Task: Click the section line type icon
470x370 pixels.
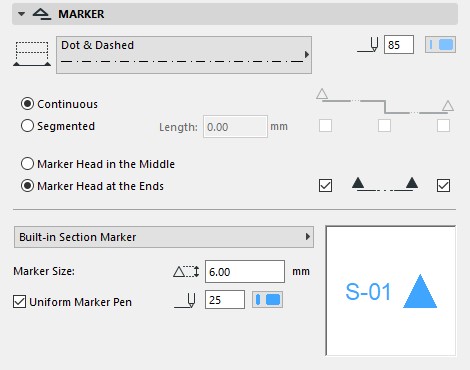Action: click(x=32, y=54)
